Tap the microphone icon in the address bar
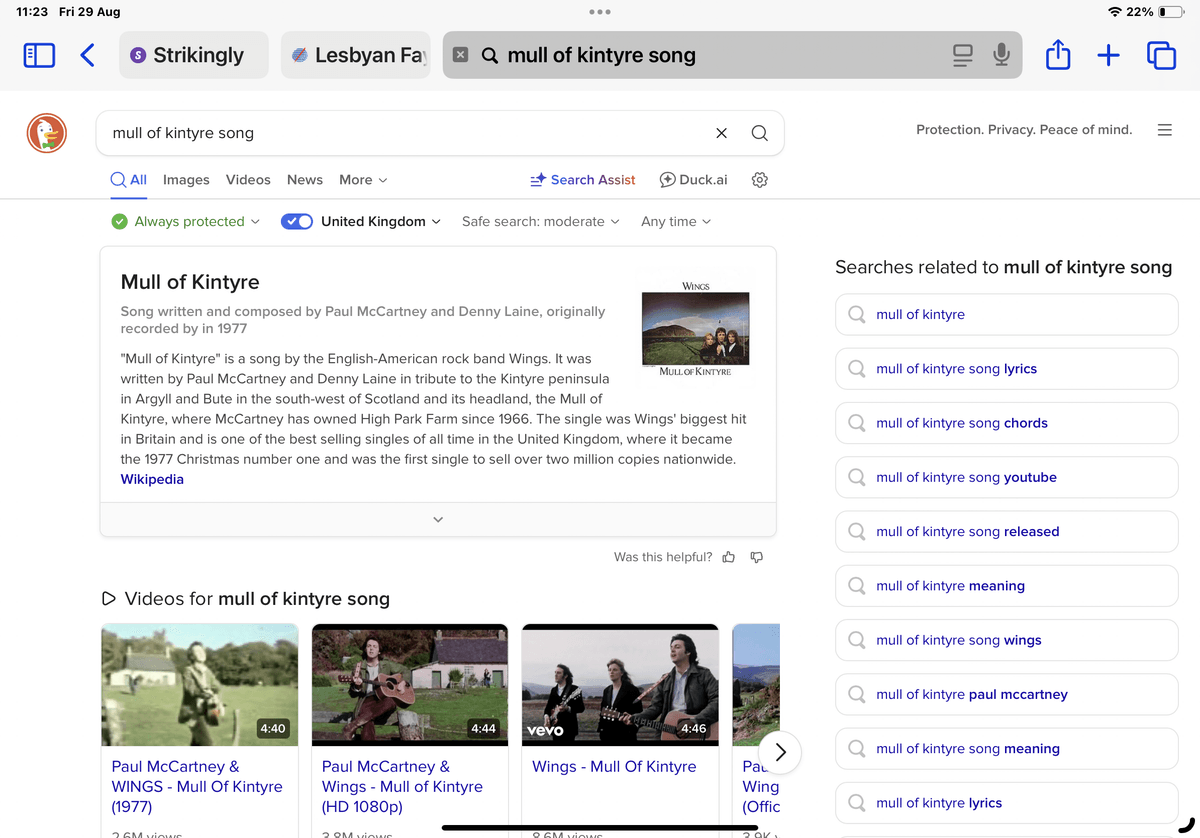This screenshot has height=838, width=1200. coord(1001,55)
